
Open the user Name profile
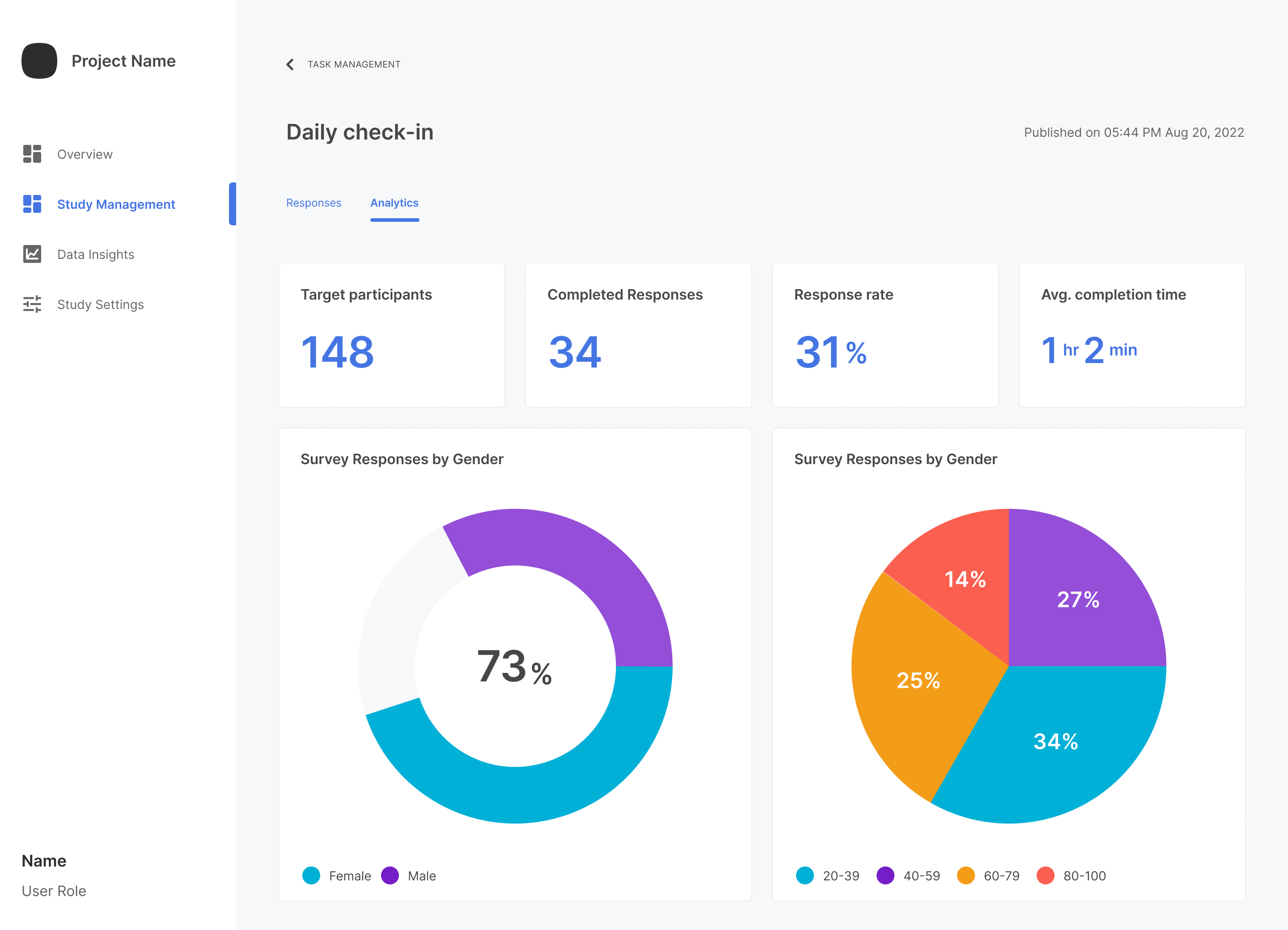pyautogui.click(x=44, y=861)
